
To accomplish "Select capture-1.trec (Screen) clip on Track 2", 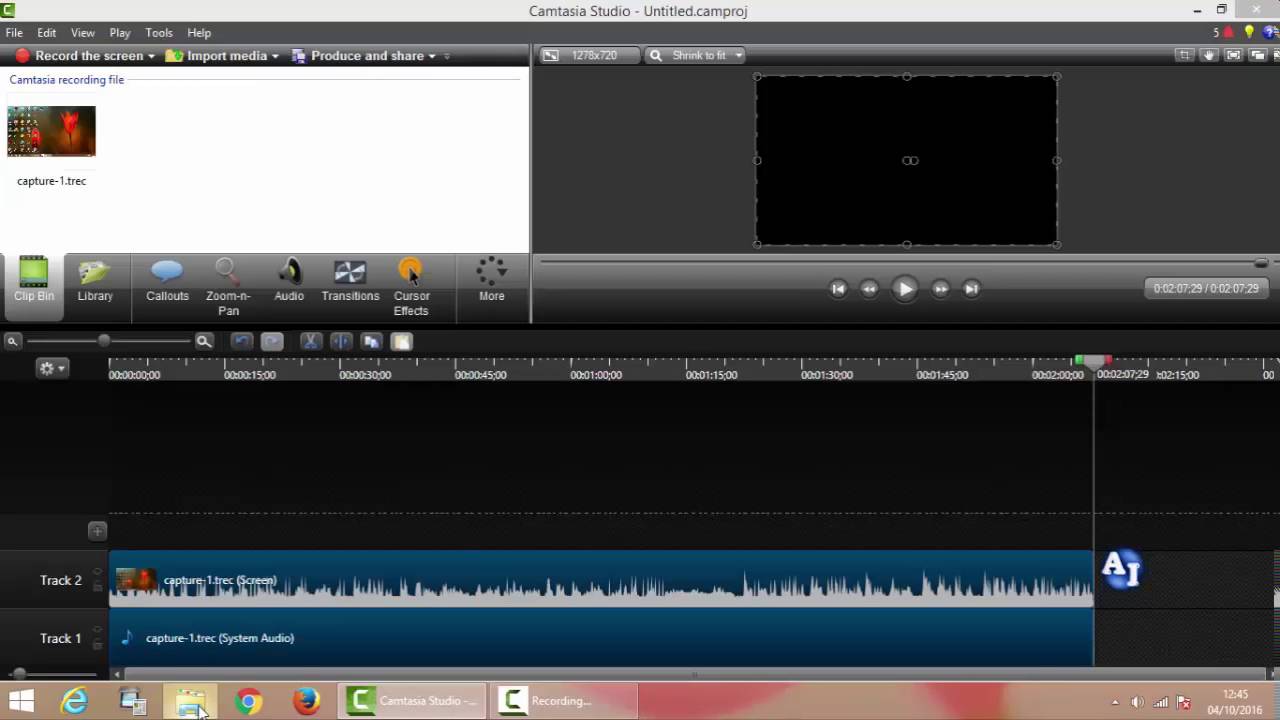I will click(x=601, y=579).
